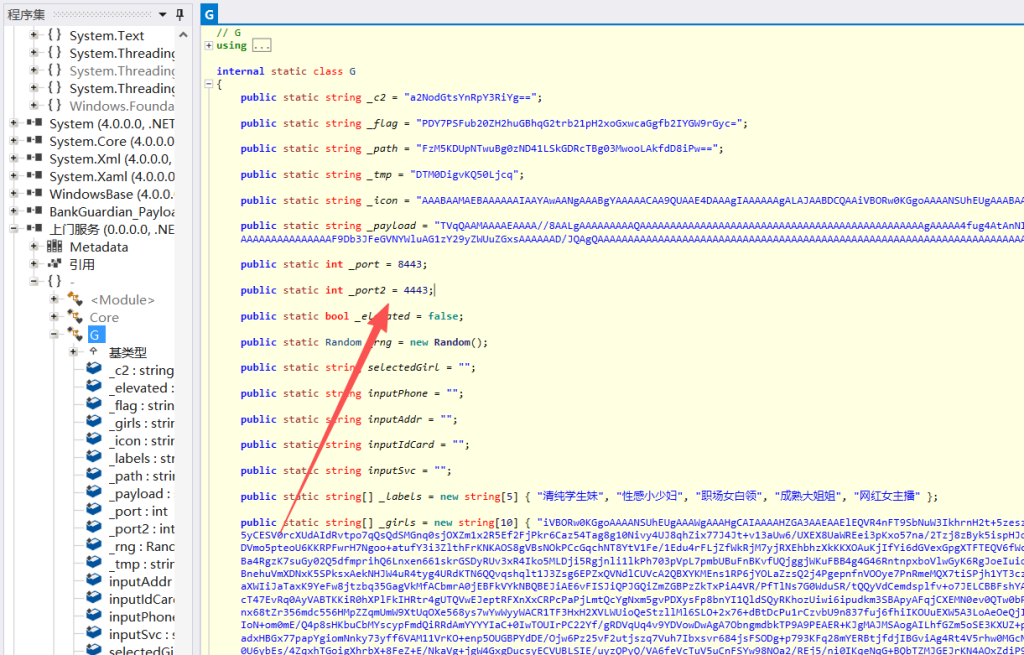Image resolution: width=1024 pixels, height=655 pixels.
Task: Expand the System.Xml assembly node
Action: point(14,158)
